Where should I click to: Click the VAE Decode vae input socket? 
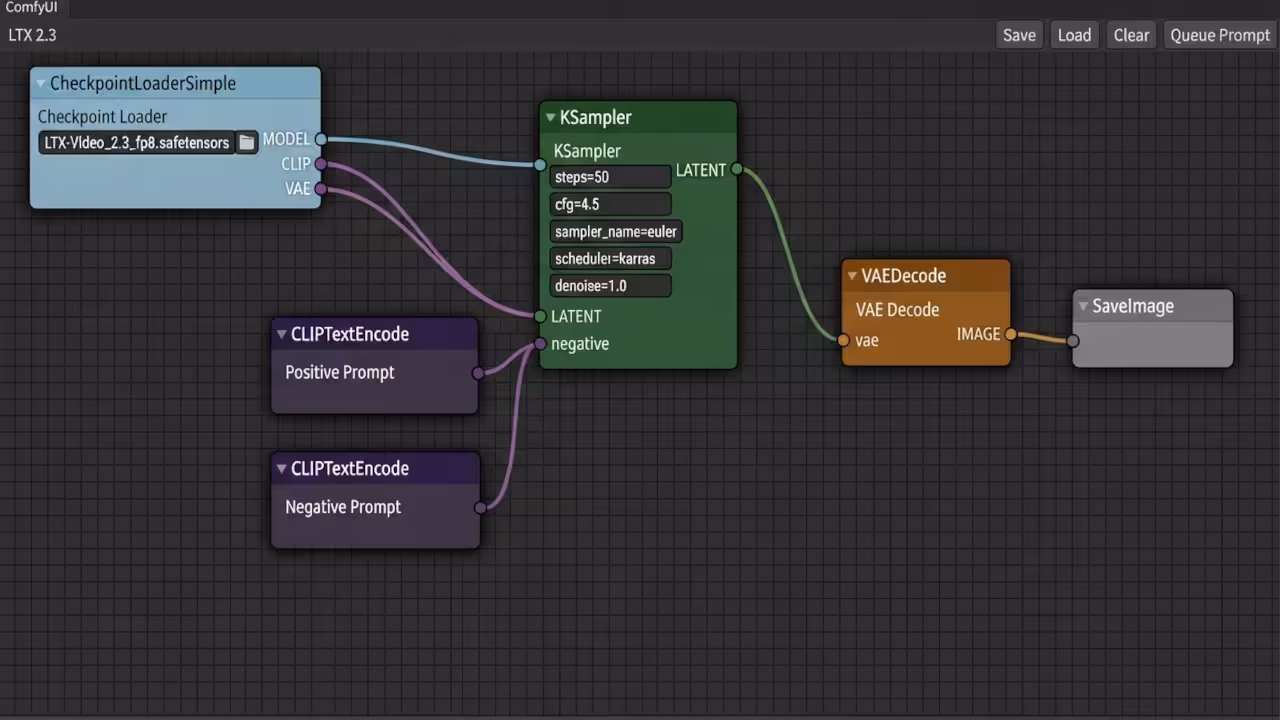[x=843, y=340]
